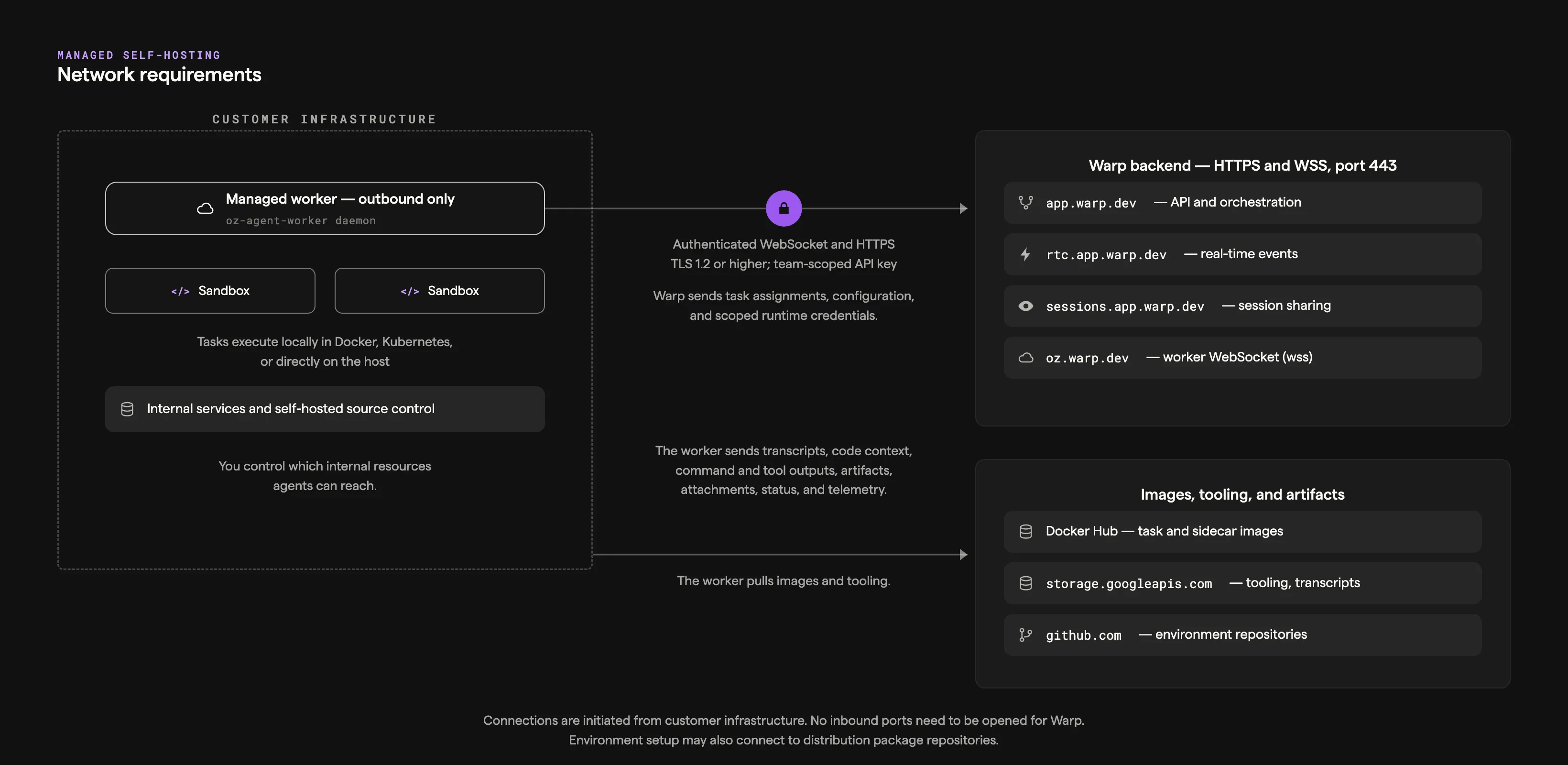Click the sessions.app.warp.dev domain text
The width and height of the screenshot is (1568, 765).
pos(1125,307)
